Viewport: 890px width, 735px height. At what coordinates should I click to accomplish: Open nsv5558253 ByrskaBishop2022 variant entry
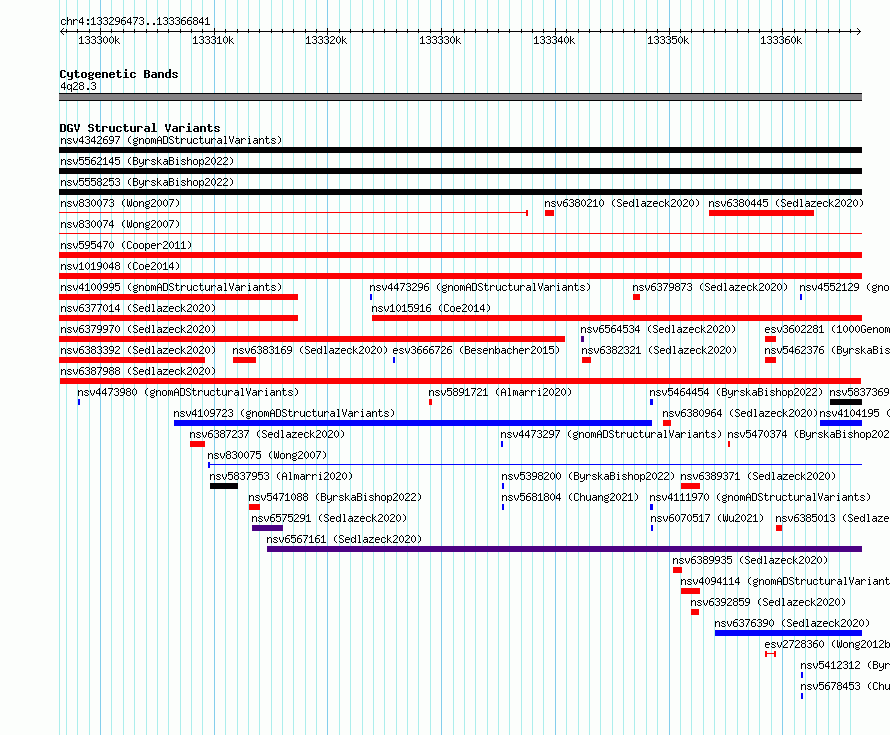coord(147,182)
